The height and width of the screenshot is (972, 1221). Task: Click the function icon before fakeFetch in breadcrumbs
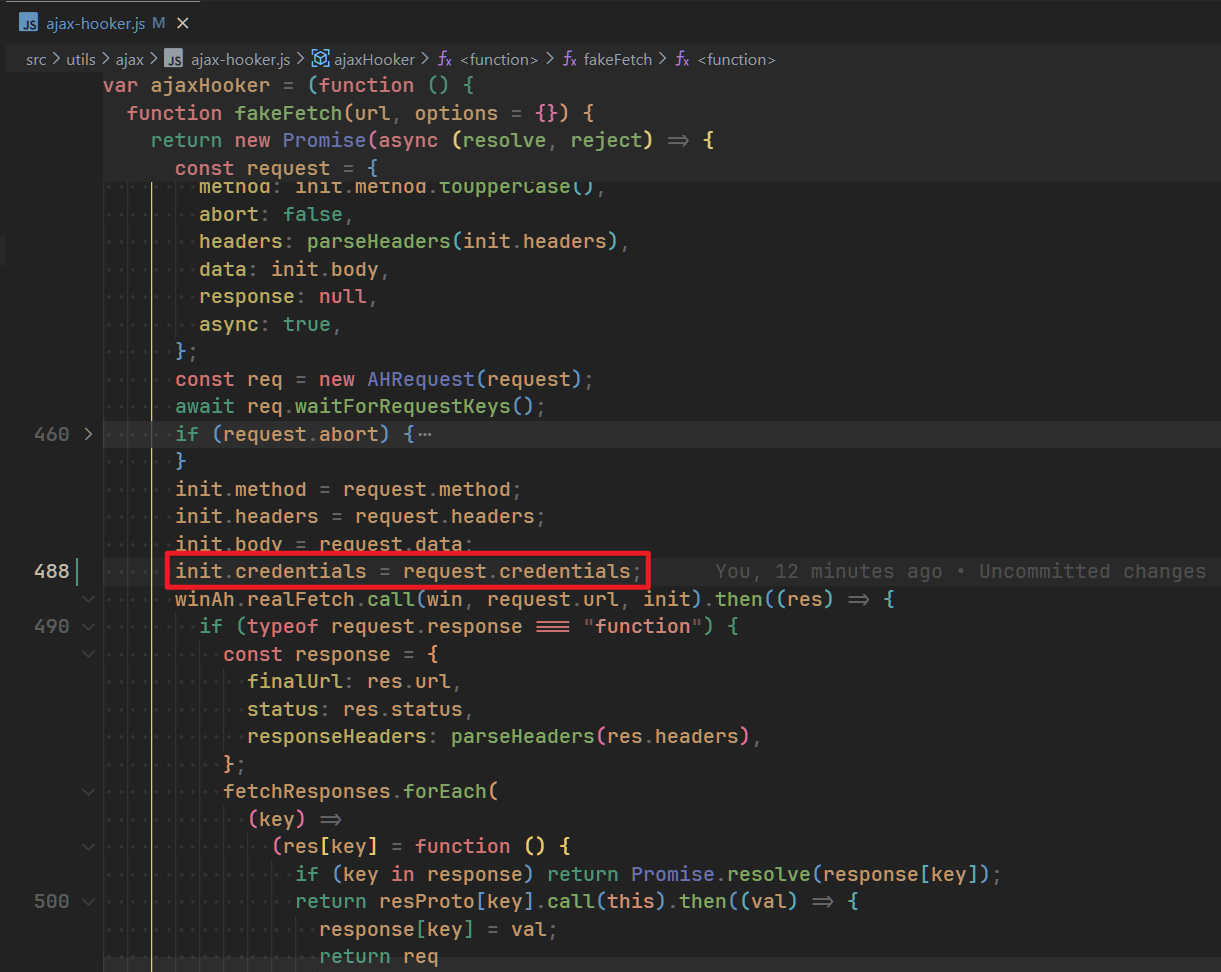(x=569, y=59)
